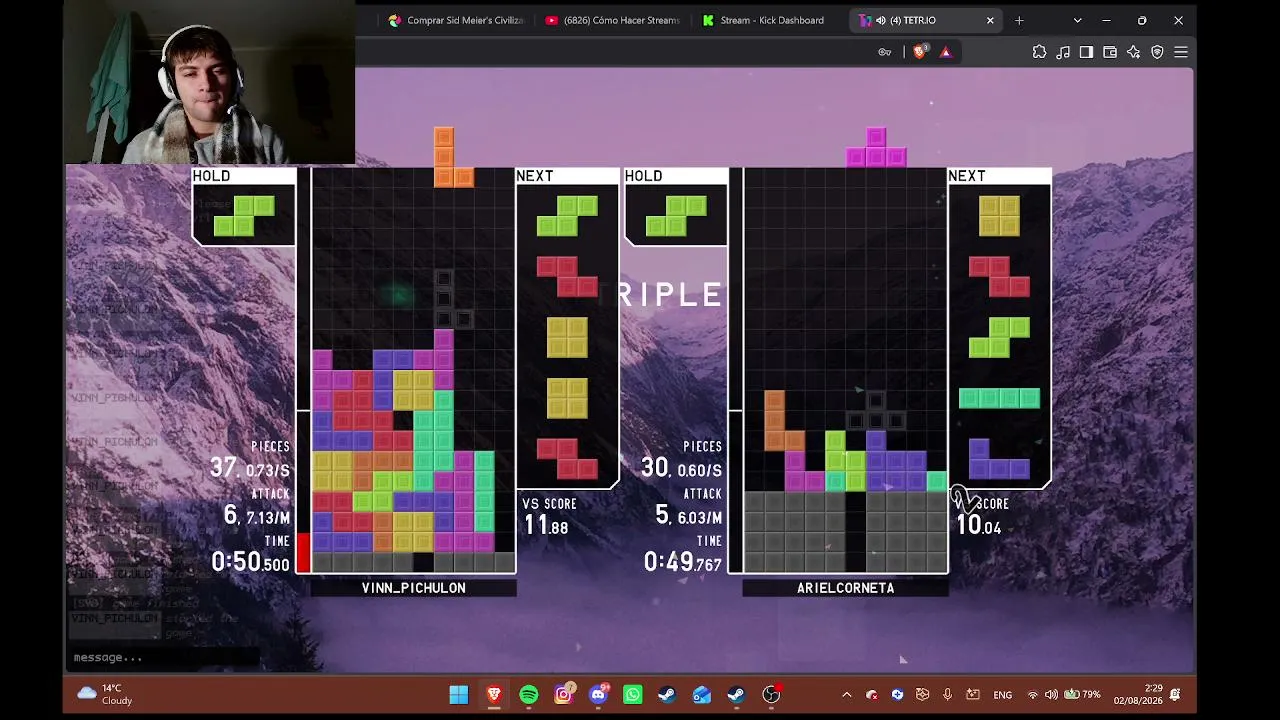1280x720 pixels.
Task: Click the time value 0:50.500
Action: coord(250,562)
